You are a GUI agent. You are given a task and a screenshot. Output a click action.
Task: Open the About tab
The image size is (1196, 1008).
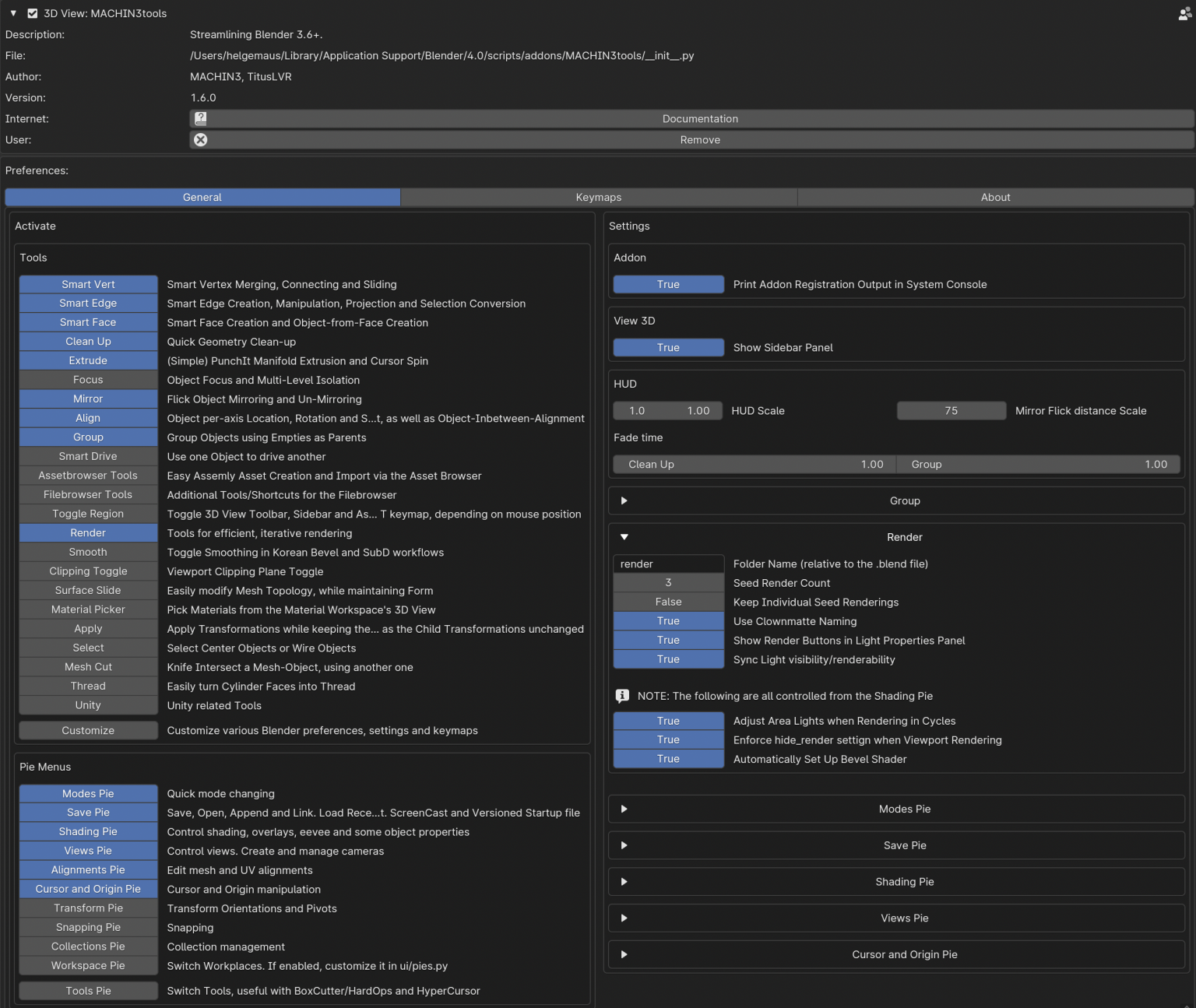pyautogui.click(x=995, y=197)
